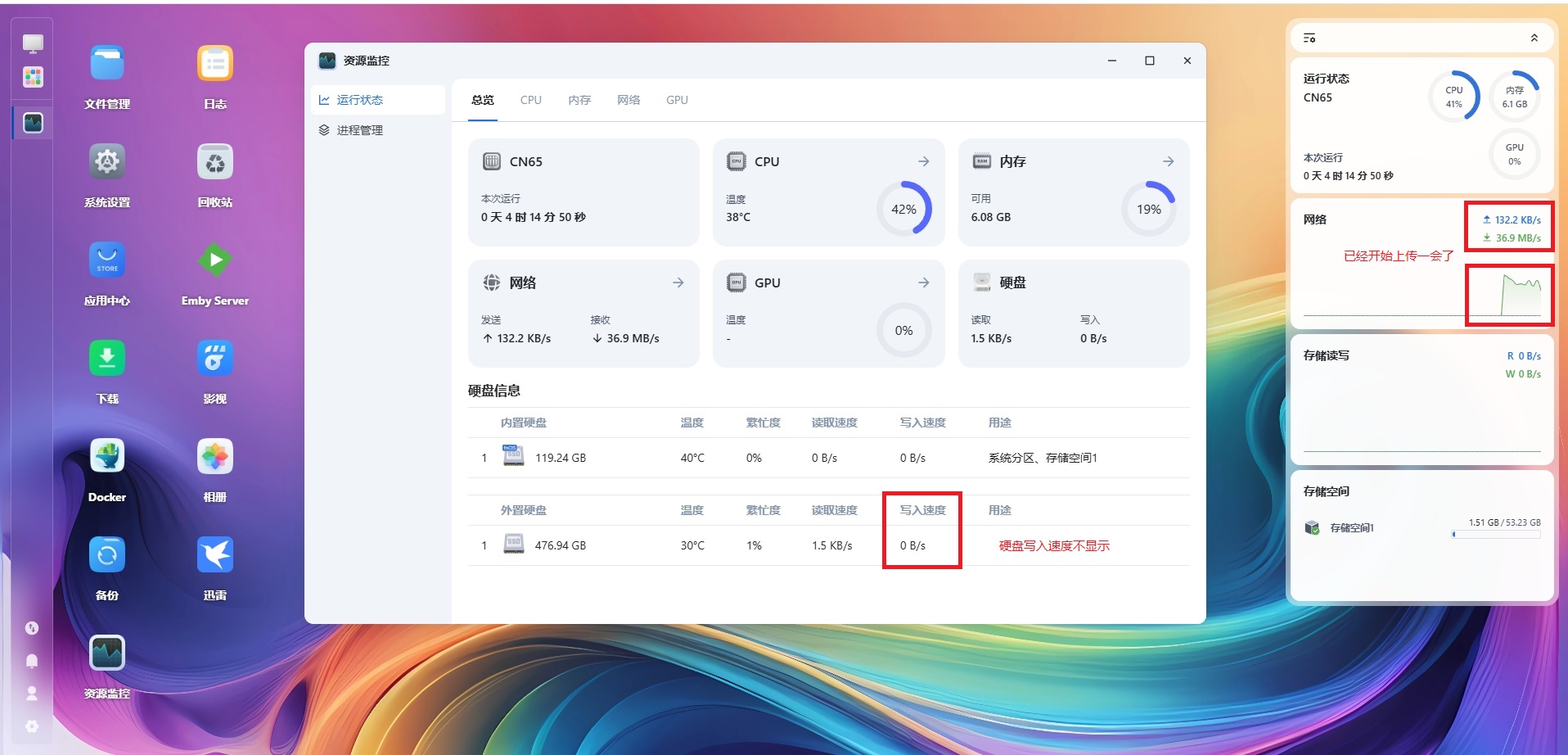
Task: Switch to the 内存 tab
Action: (x=579, y=100)
